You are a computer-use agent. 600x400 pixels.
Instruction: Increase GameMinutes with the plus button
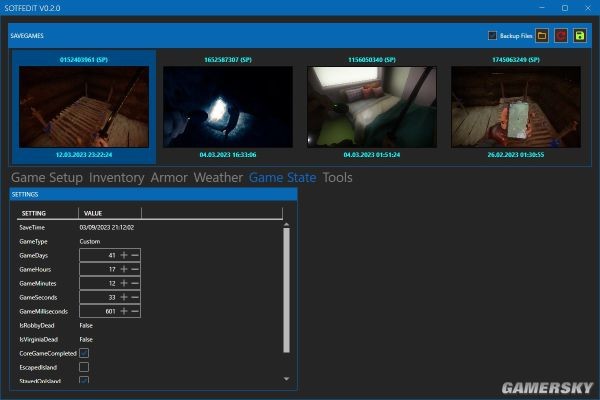[x=124, y=283]
